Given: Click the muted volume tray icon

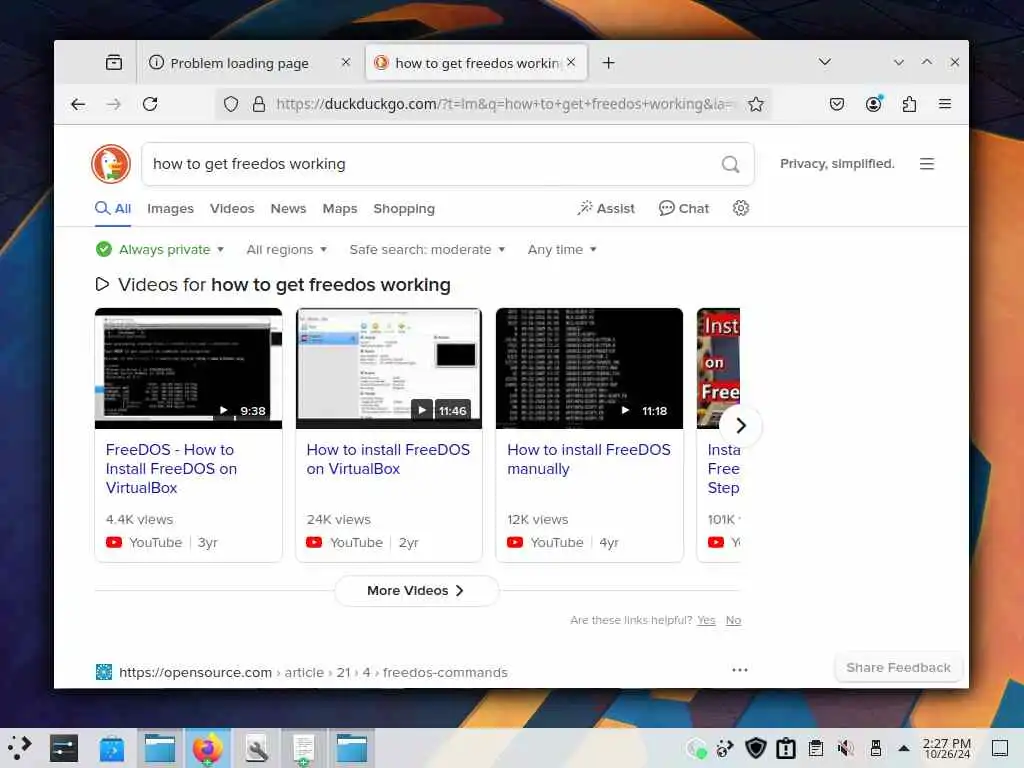Looking at the screenshot, I should coord(846,748).
